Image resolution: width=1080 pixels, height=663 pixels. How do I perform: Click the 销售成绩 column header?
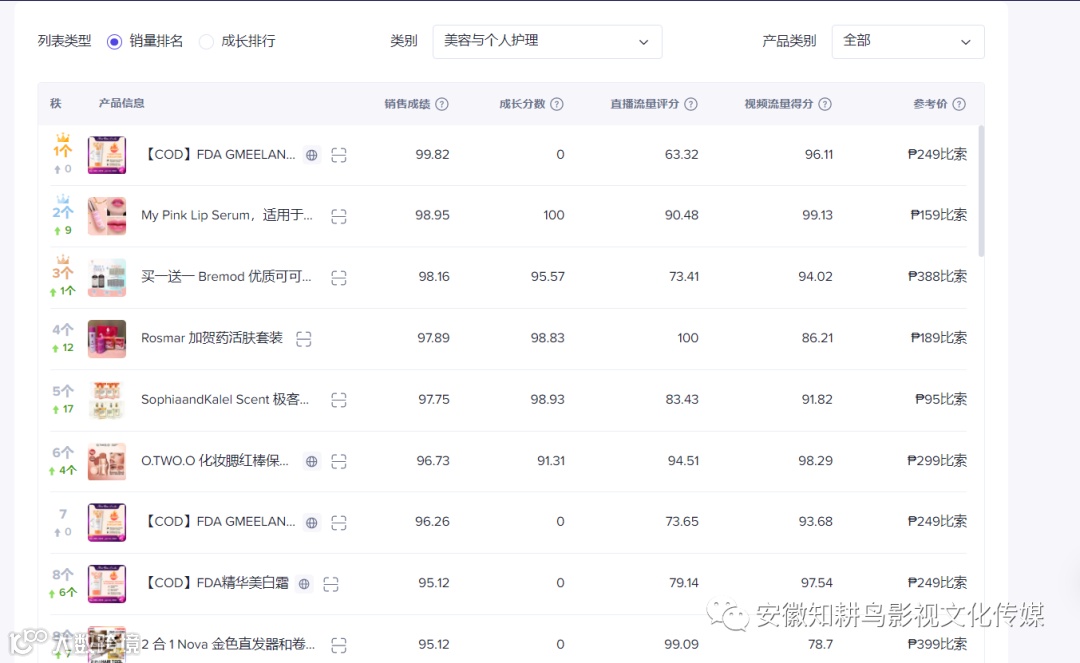point(407,104)
